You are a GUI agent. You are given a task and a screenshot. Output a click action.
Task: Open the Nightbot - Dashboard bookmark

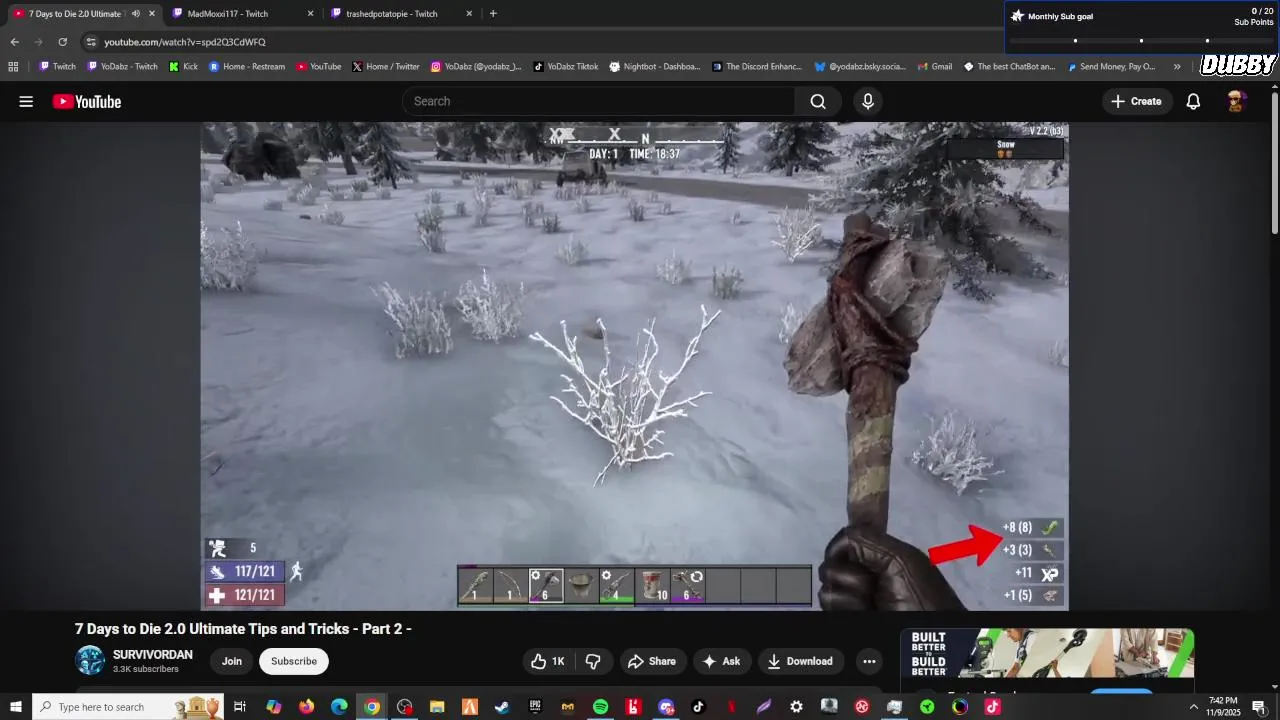[x=655, y=67]
